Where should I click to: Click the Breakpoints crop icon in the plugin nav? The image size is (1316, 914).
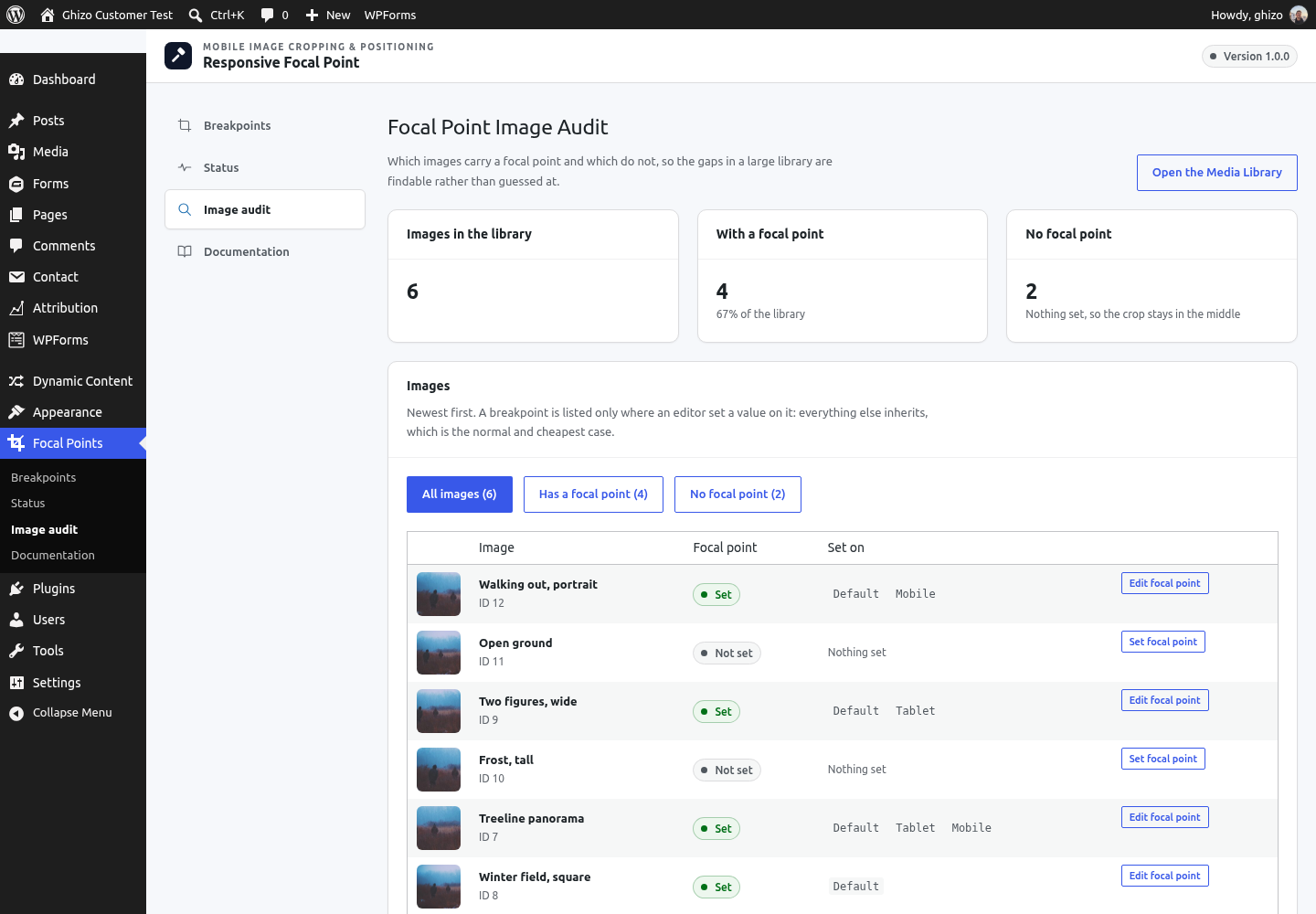[185, 125]
